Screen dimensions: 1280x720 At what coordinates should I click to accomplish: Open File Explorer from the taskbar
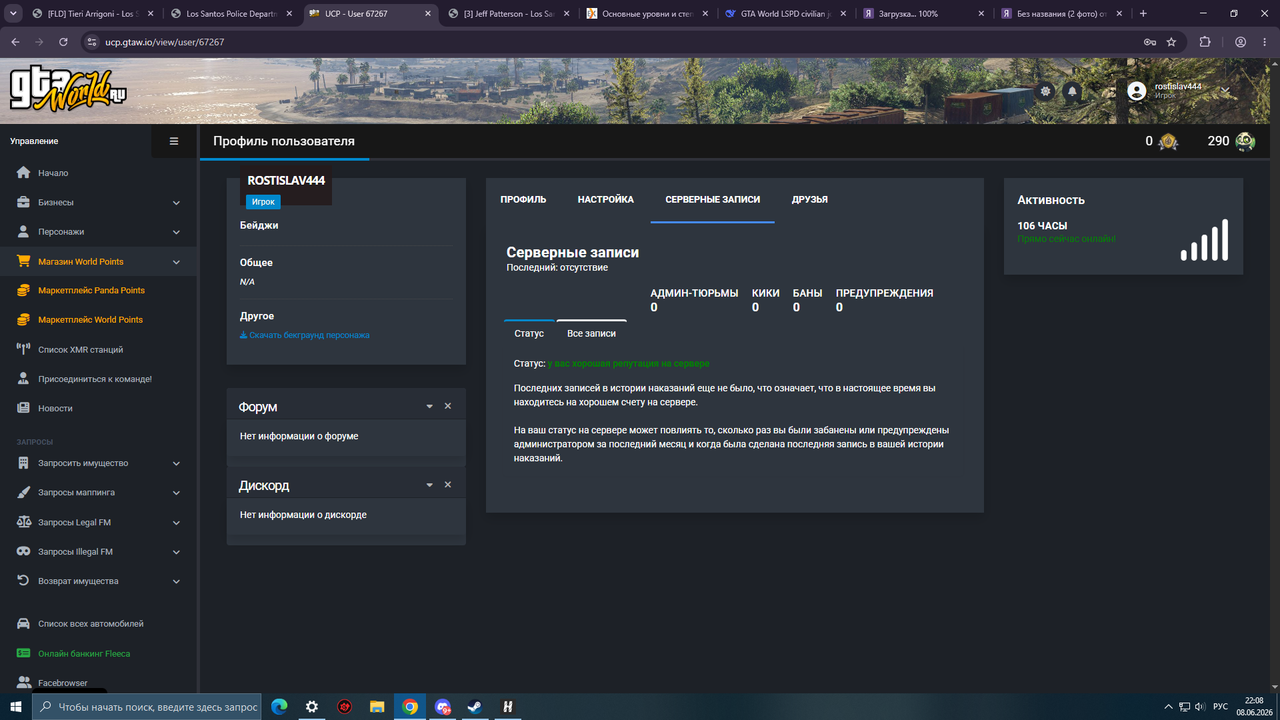coord(377,706)
